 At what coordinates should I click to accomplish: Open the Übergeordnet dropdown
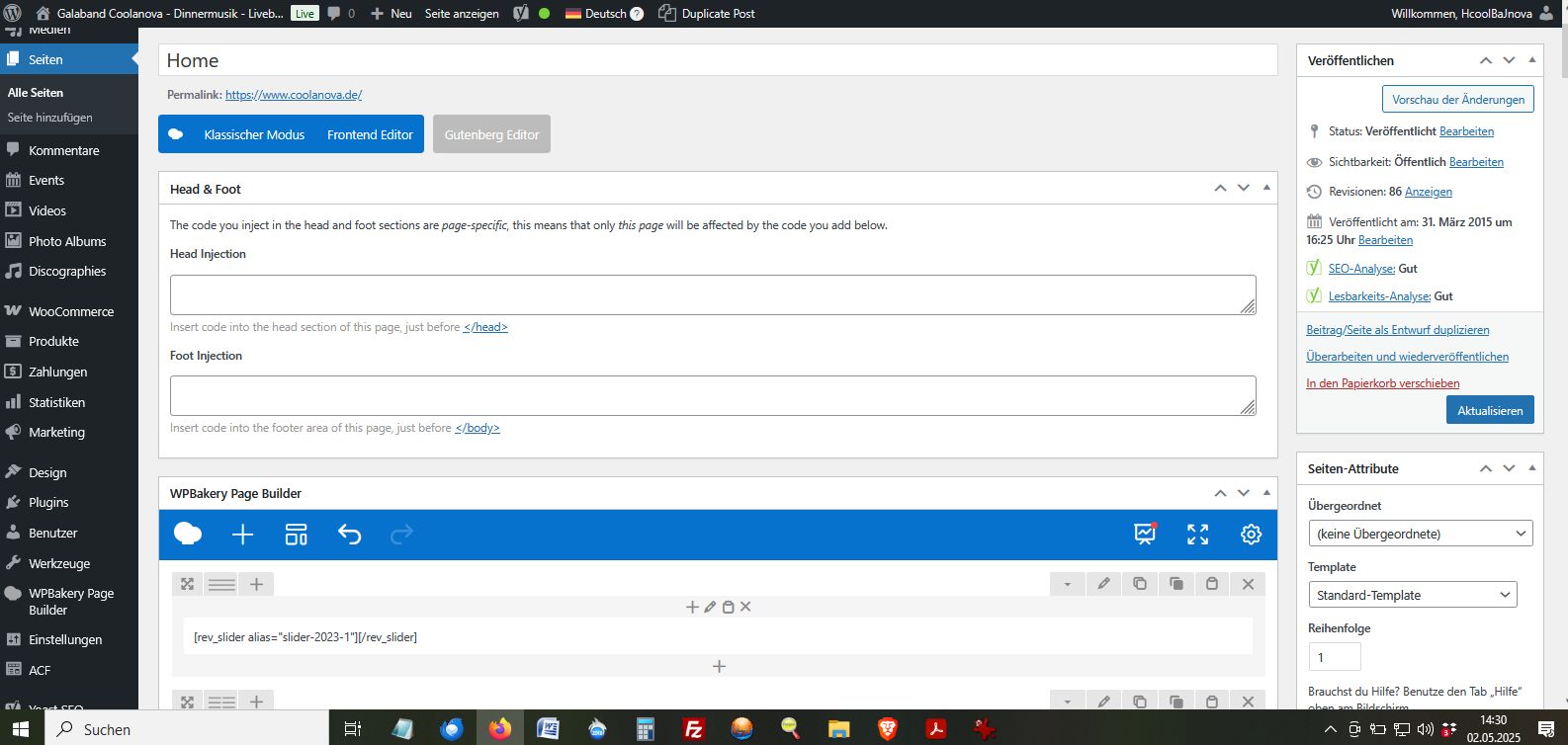click(x=1421, y=534)
